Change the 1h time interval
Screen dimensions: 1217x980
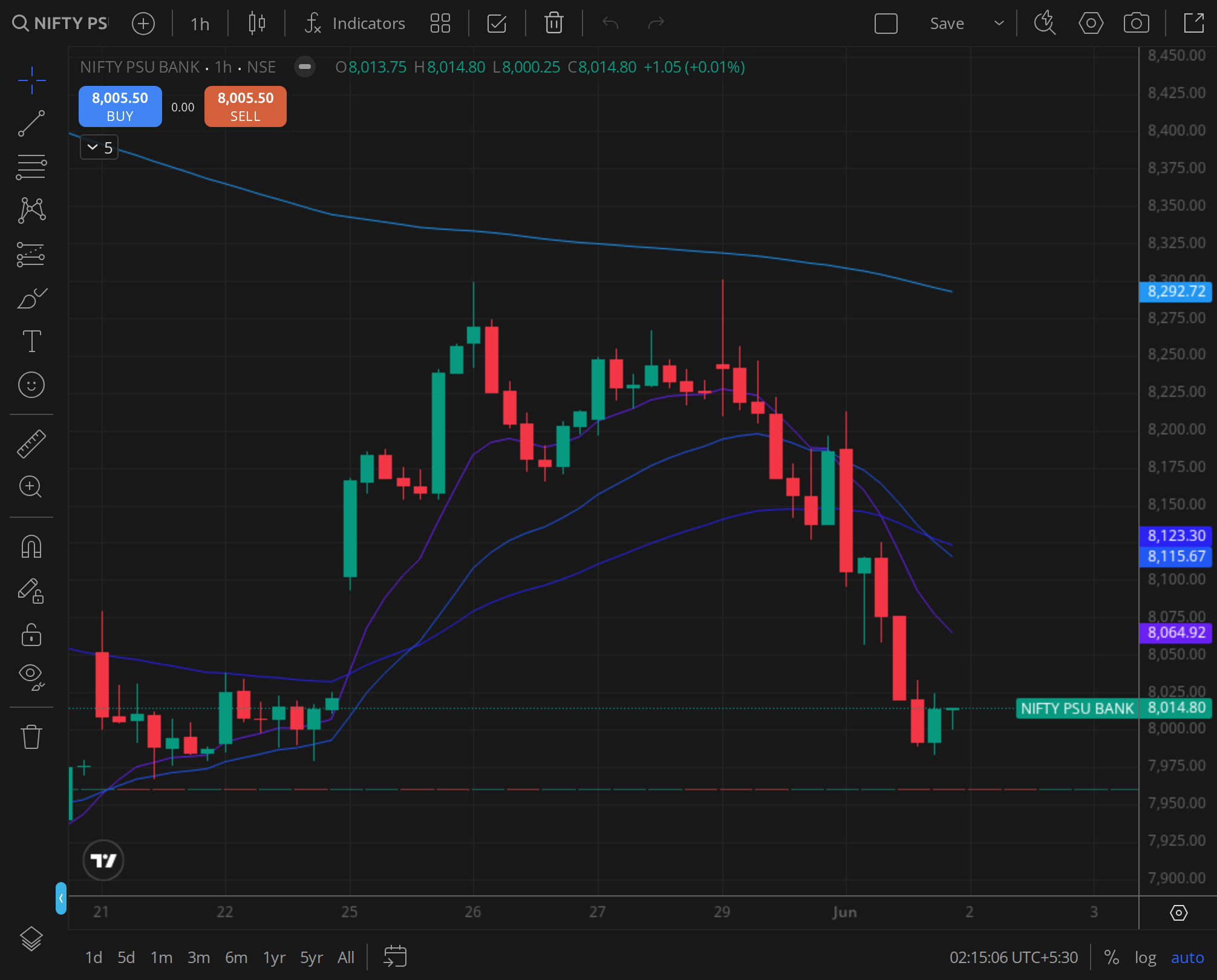pos(200,24)
